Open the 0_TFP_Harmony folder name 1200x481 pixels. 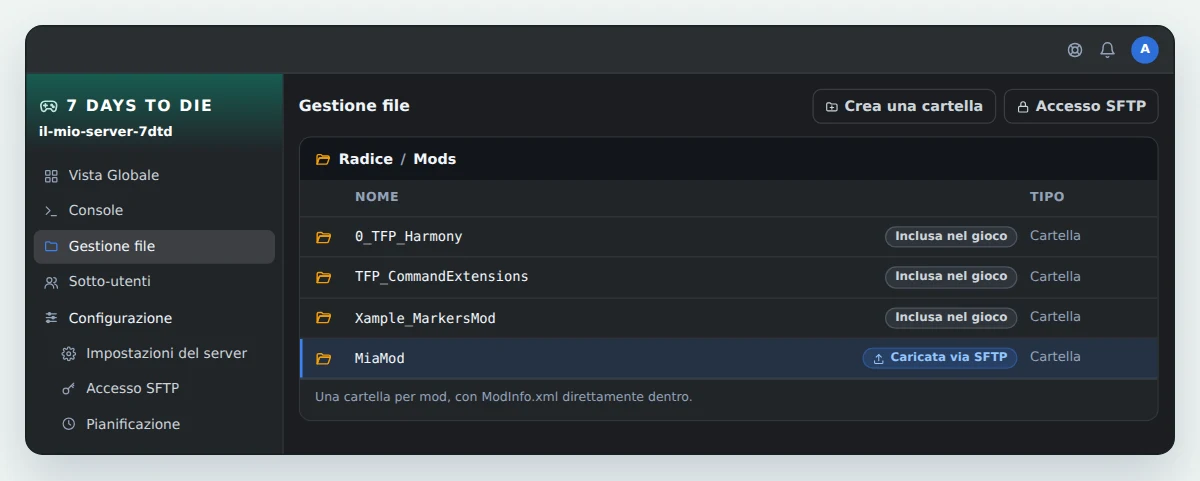pyautogui.click(x=409, y=237)
